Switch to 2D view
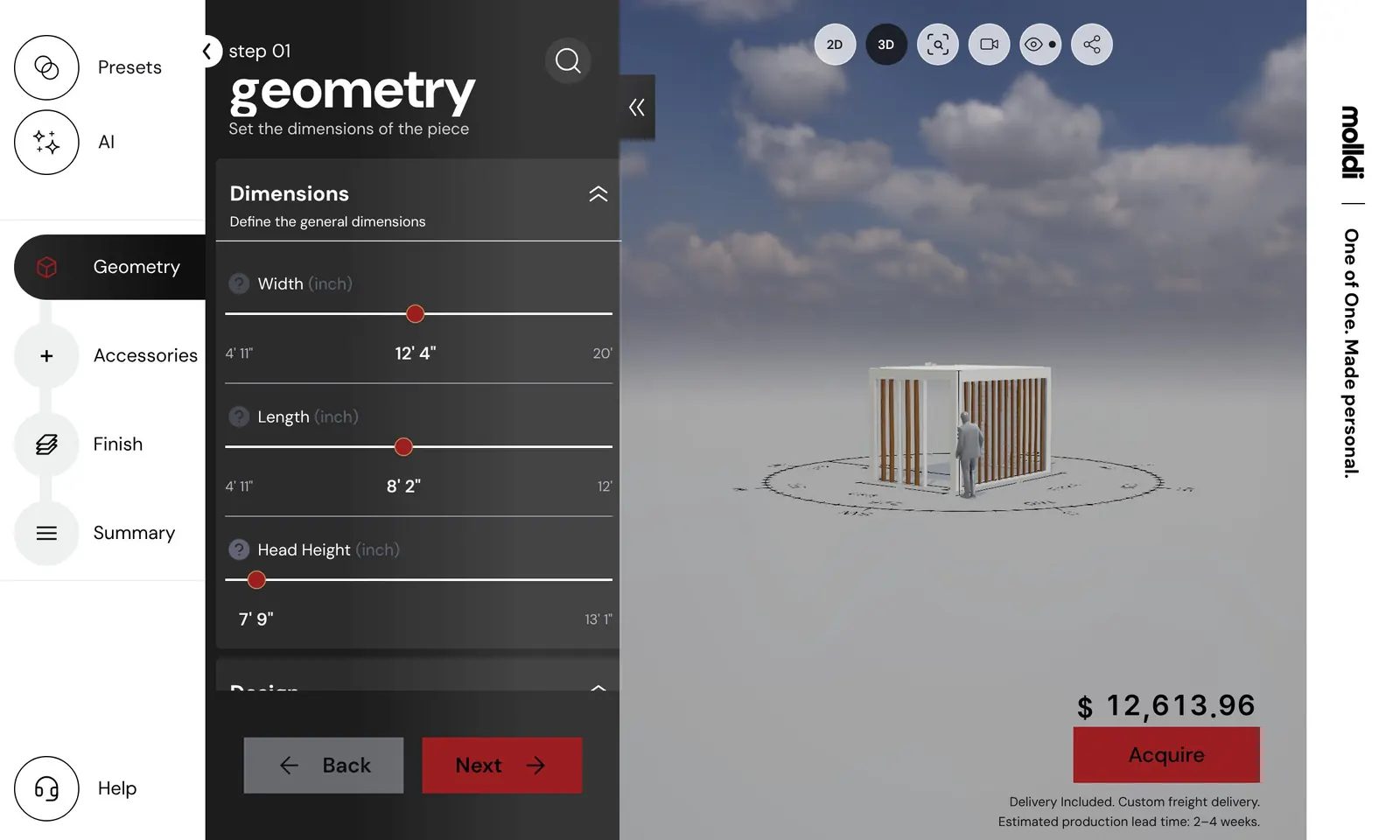 click(835, 45)
